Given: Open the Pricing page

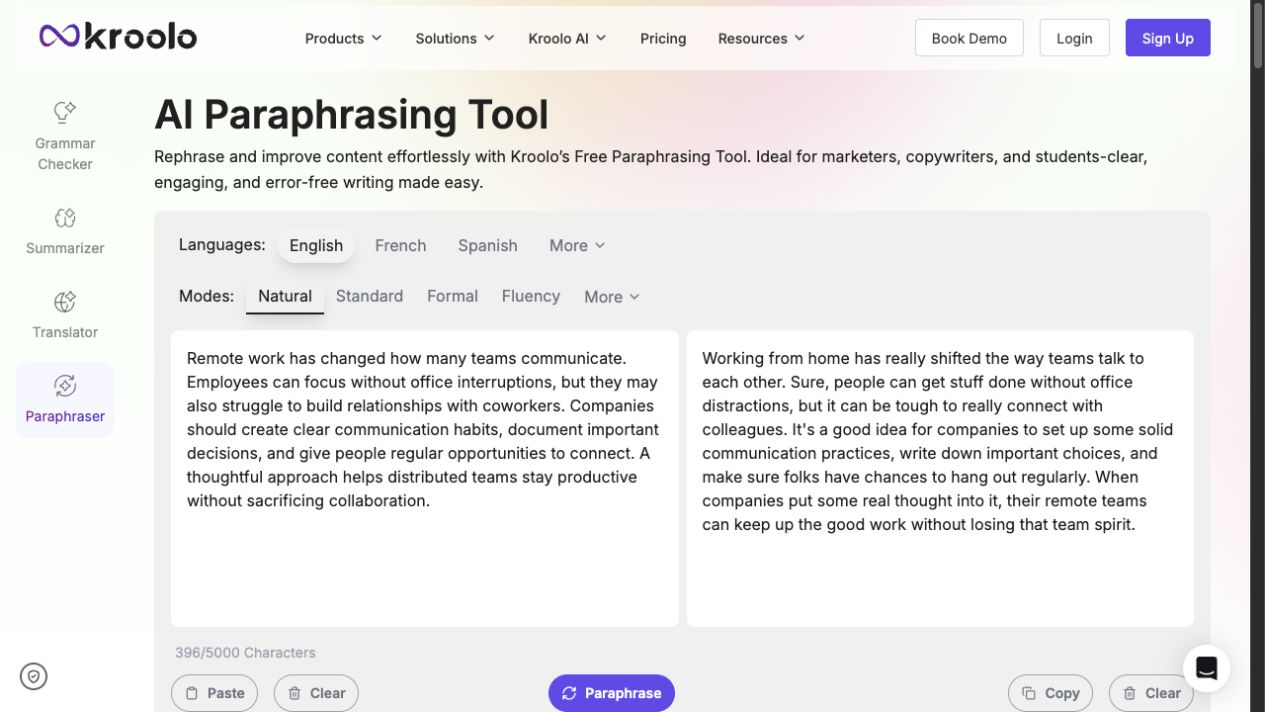Looking at the screenshot, I should 663,38.
